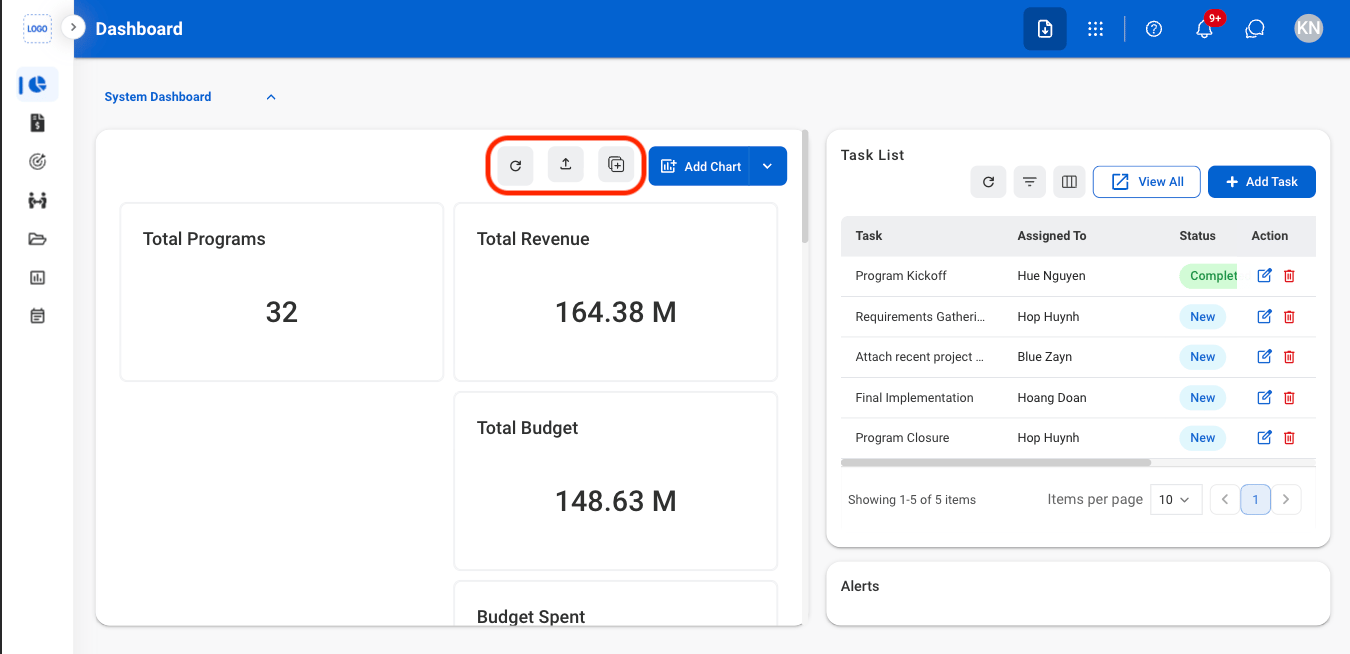Open the help question mark icon
1350x654 pixels.
coord(1154,29)
